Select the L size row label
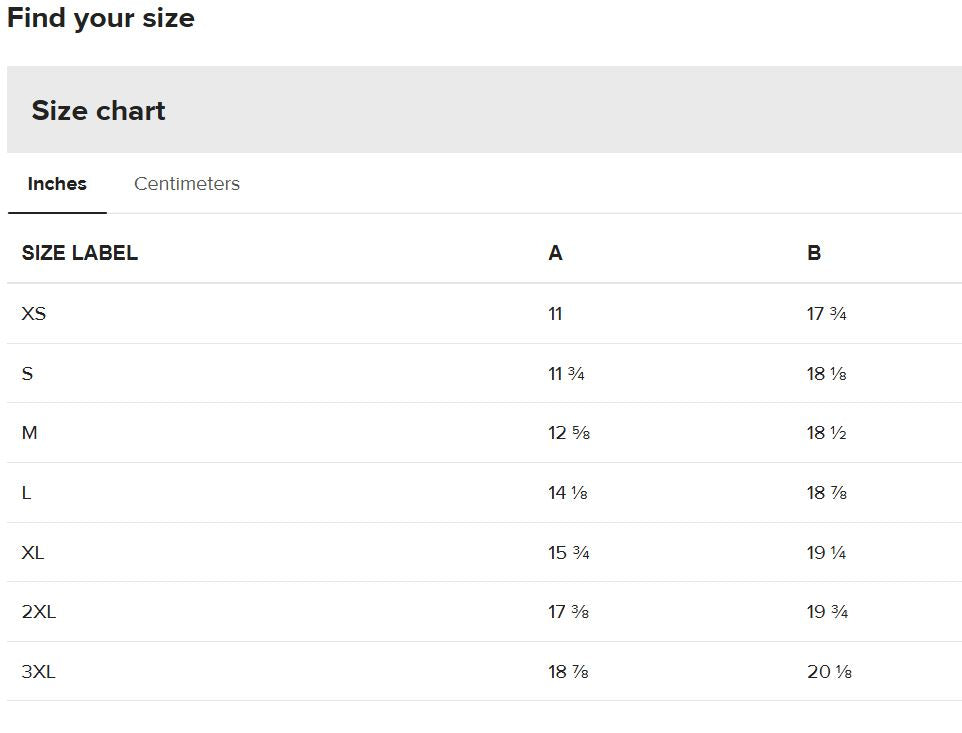The width and height of the screenshot is (962, 733). tap(26, 493)
